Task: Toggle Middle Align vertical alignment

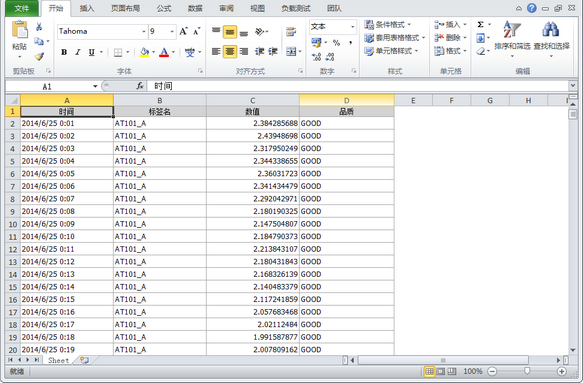Action: tap(230, 32)
